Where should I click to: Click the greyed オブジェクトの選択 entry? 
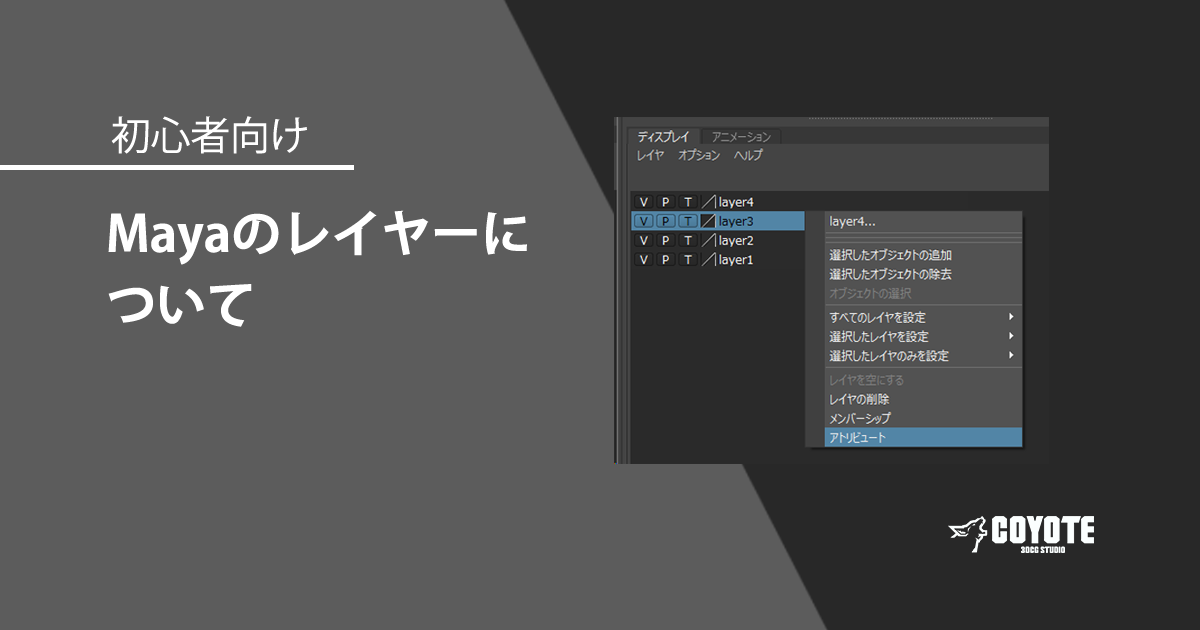[x=923, y=293]
